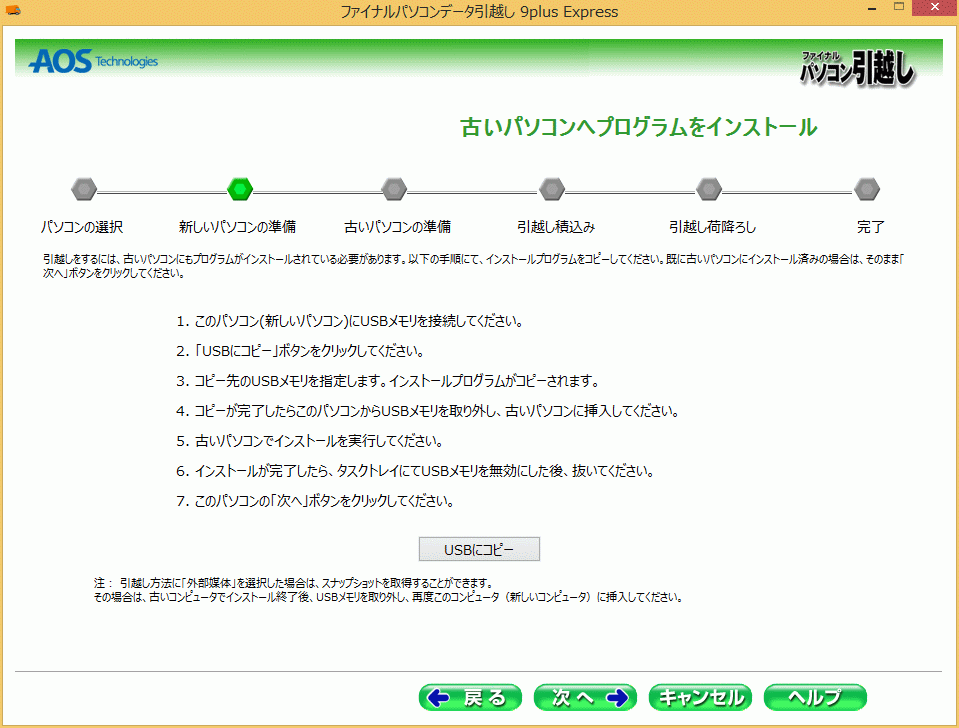The height and width of the screenshot is (728, 959).
Task: Select the パソコンの選択 step label
Action: click(x=82, y=227)
